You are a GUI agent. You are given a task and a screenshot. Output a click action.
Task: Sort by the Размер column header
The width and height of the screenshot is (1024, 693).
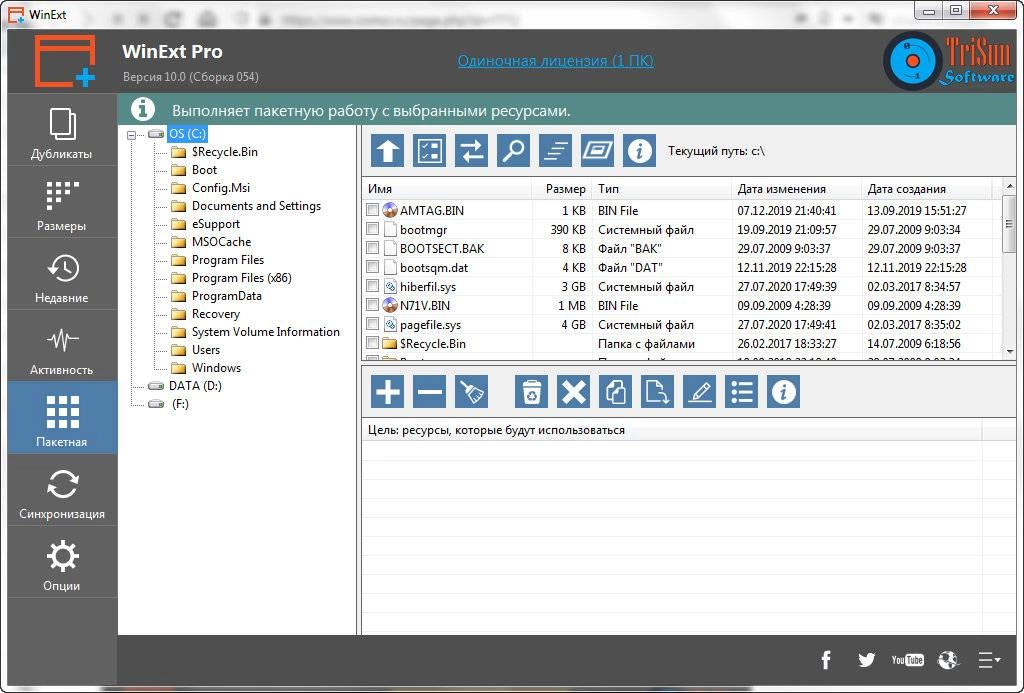562,189
